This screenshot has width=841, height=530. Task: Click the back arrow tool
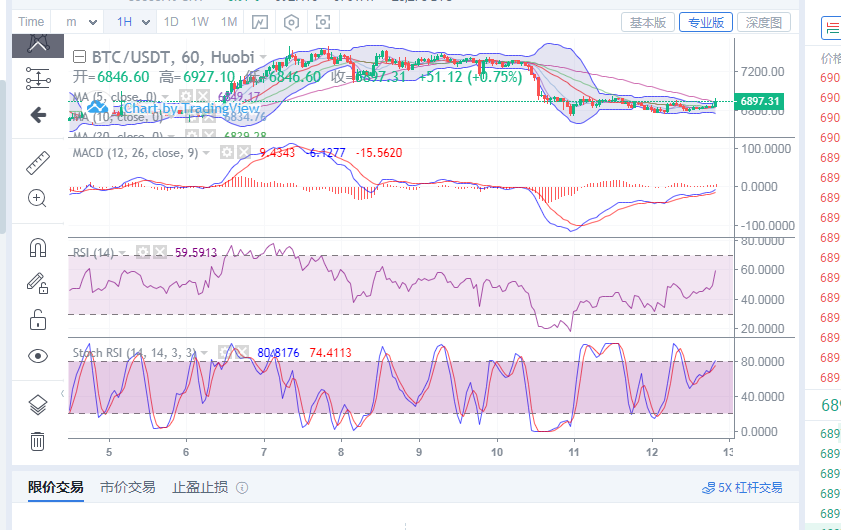[x=38, y=114]
